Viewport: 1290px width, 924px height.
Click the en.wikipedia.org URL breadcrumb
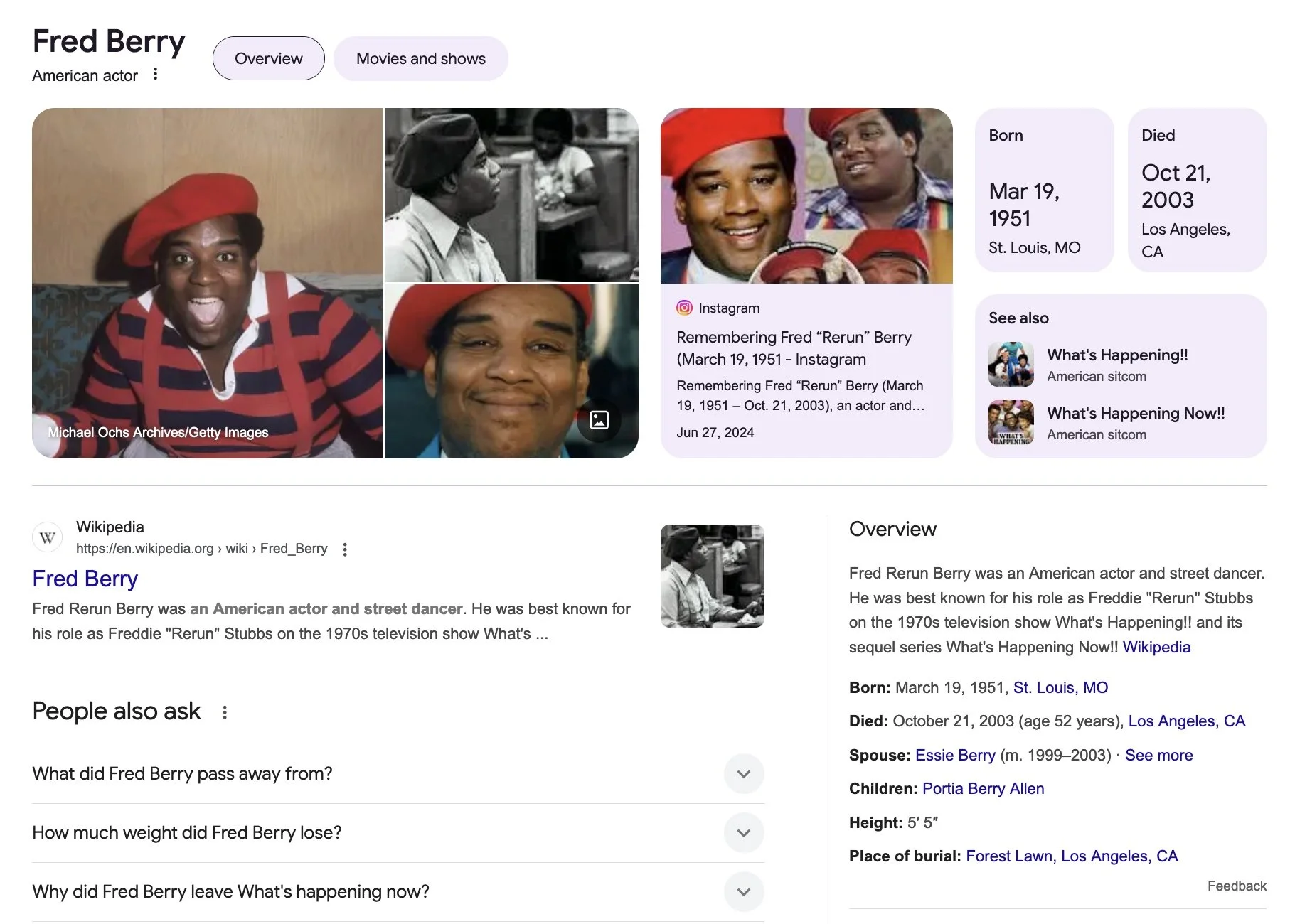click(x=201, y=549)
